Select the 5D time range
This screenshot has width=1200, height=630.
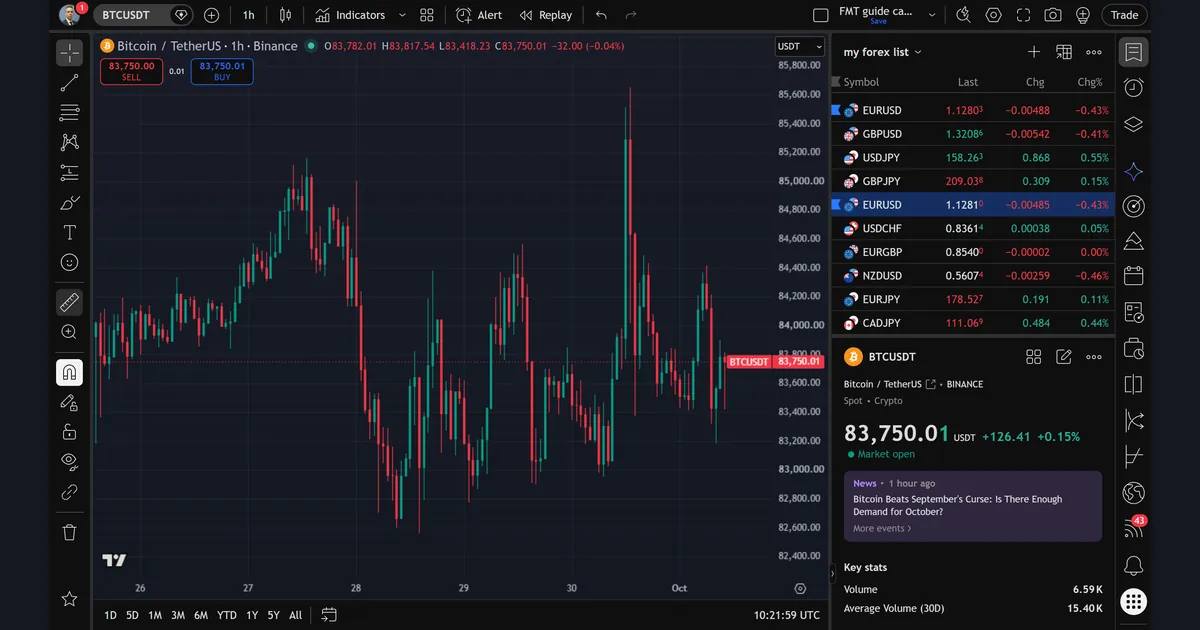click(x=132, y=615)
